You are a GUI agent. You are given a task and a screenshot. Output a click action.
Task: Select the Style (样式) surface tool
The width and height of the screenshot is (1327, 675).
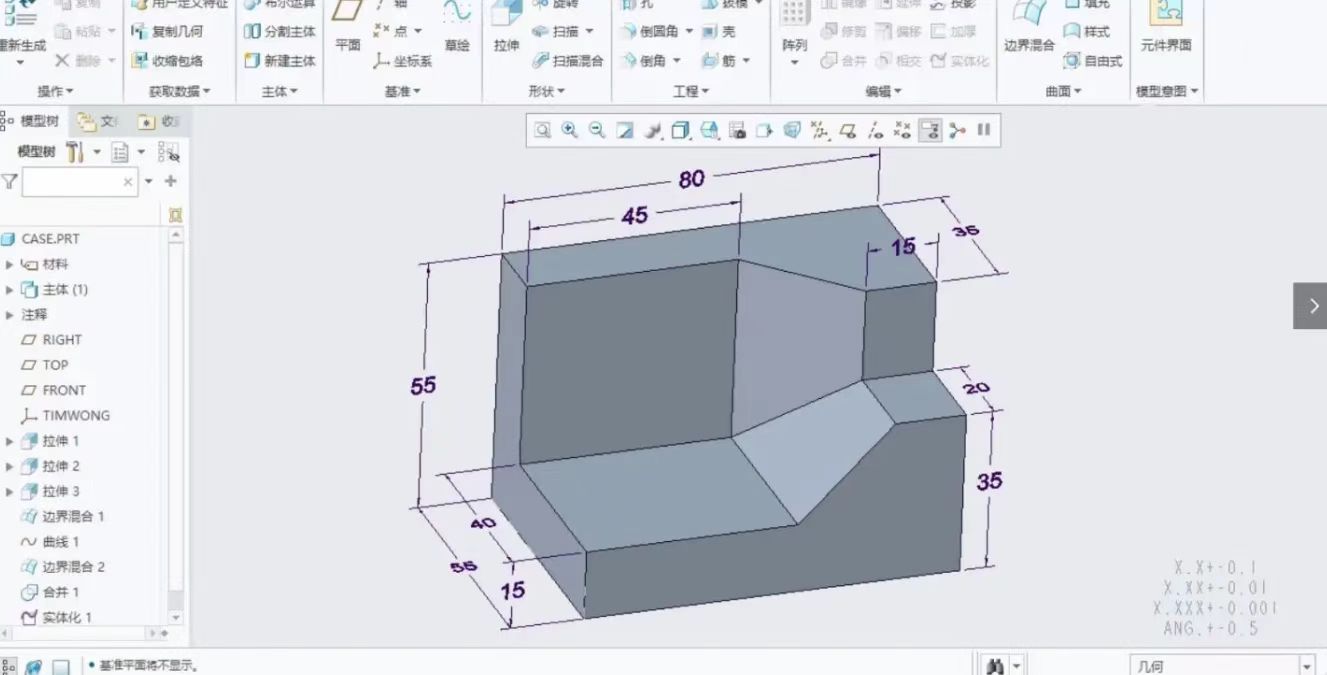pyautogui.click(x=1086, y=31)
